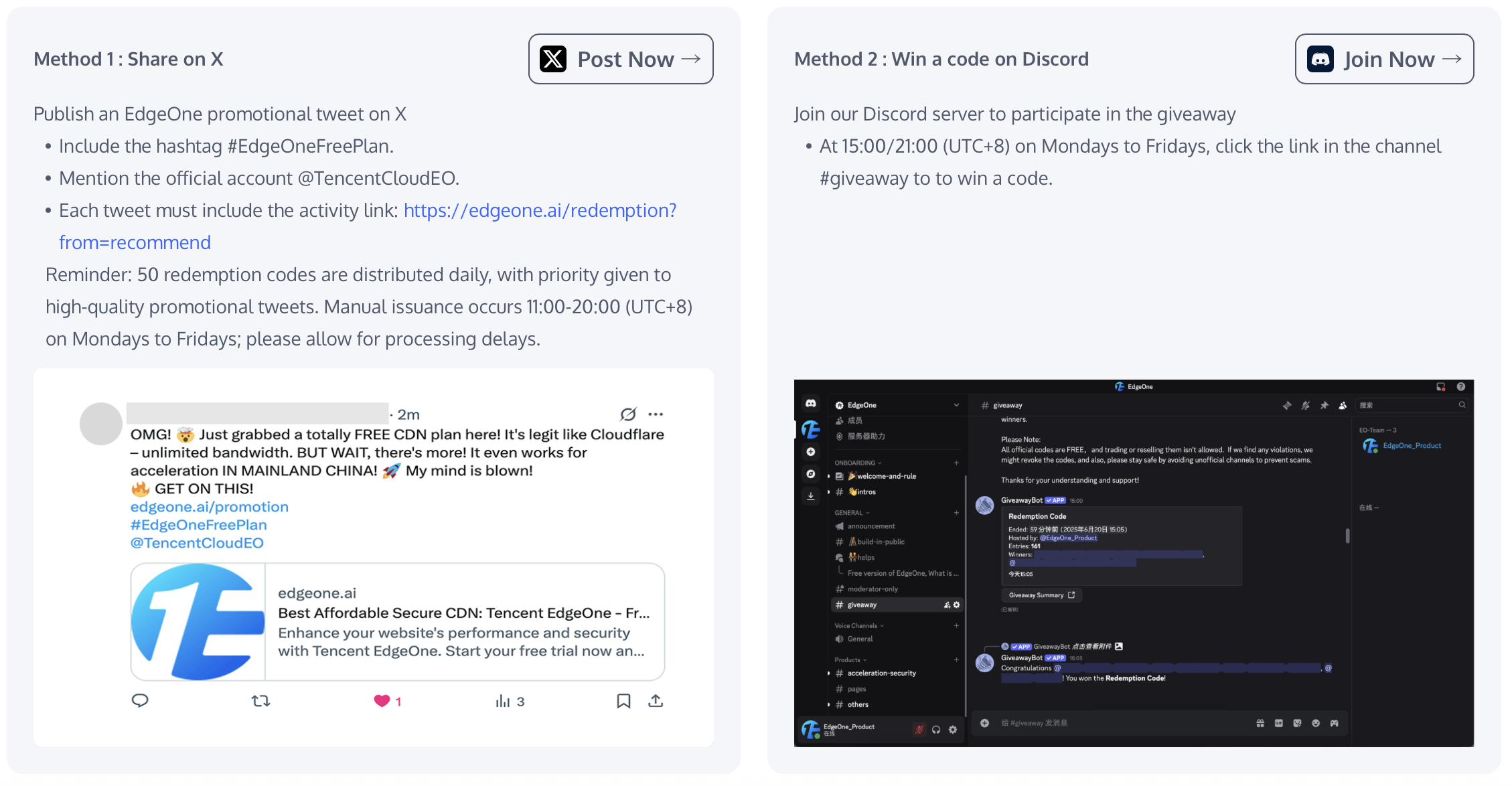Bookmark the tweet via the bookmark icon

coord(623,701)
